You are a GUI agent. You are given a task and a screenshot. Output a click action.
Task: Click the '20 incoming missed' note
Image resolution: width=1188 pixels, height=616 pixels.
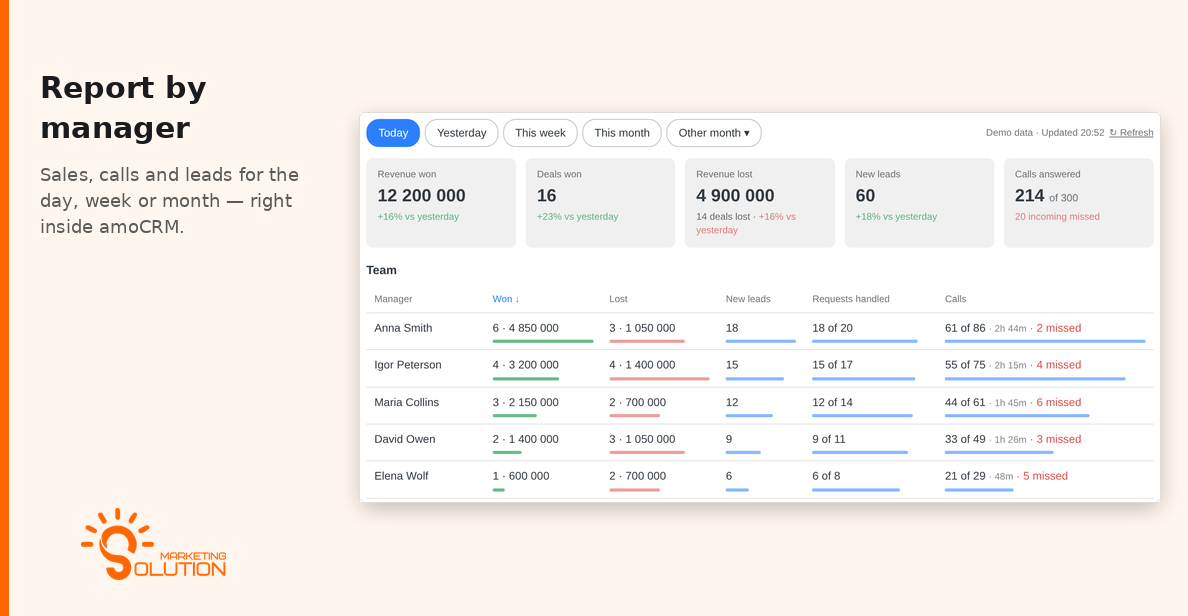click(1057, 217)
